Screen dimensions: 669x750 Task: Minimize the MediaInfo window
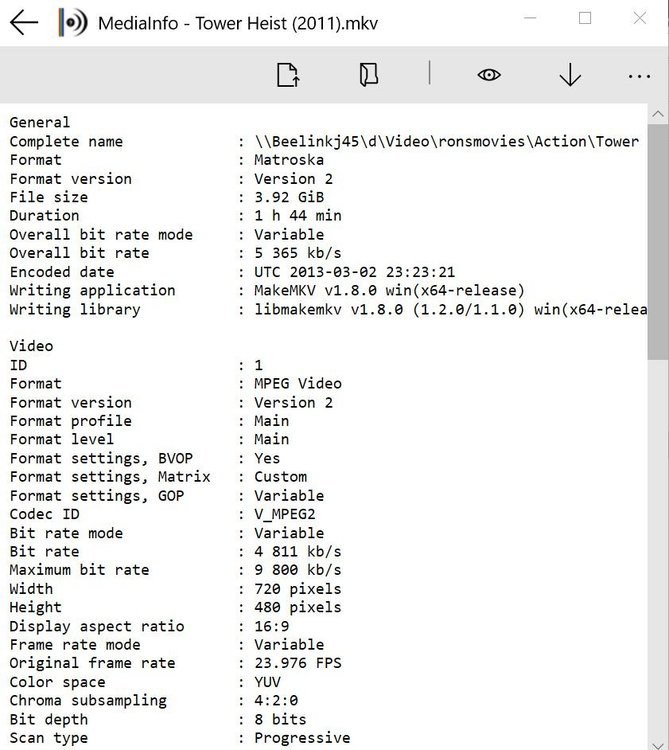pyautogui.click(x=530, y=18)
